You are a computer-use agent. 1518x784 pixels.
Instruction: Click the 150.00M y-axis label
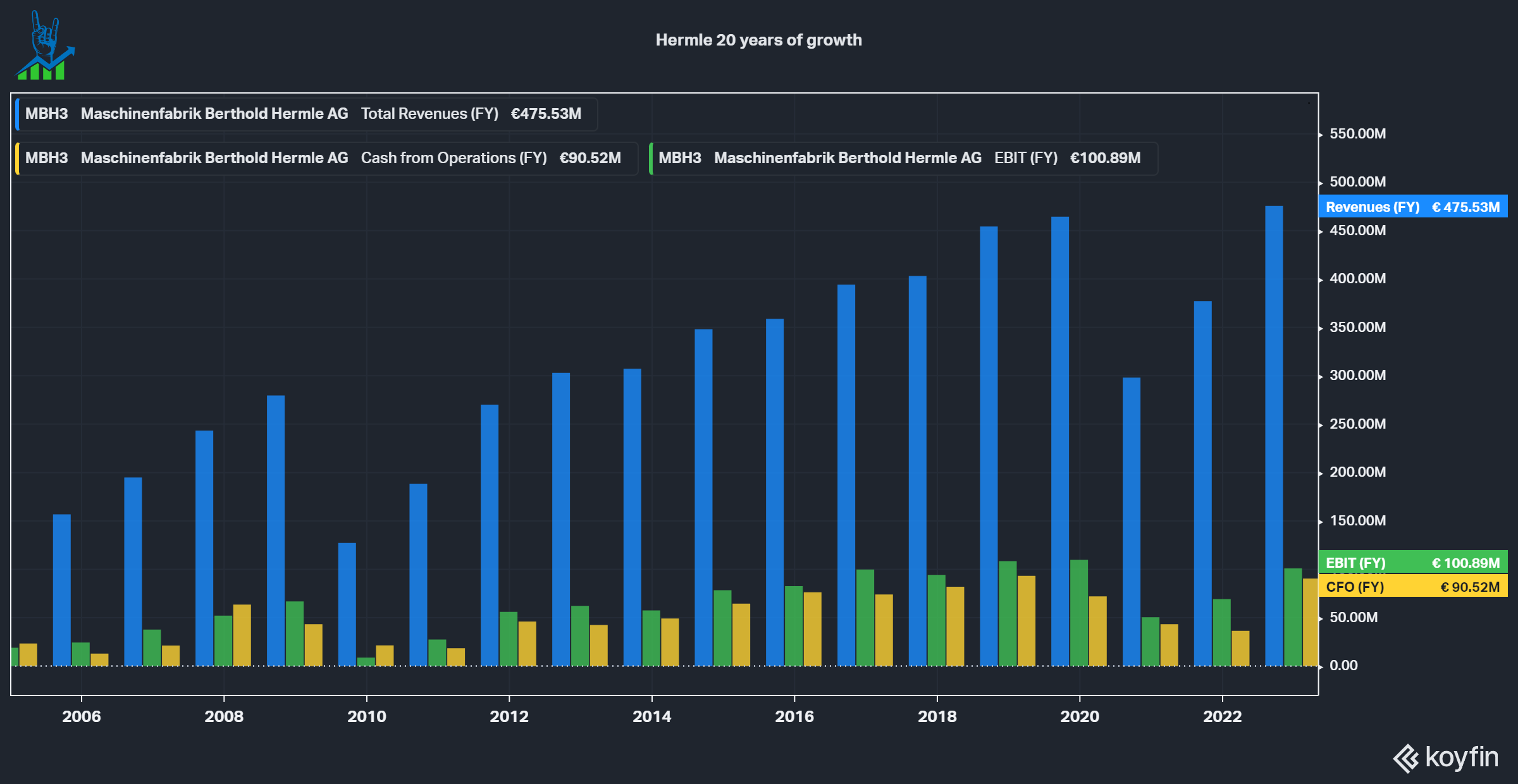click(1357, 521)
